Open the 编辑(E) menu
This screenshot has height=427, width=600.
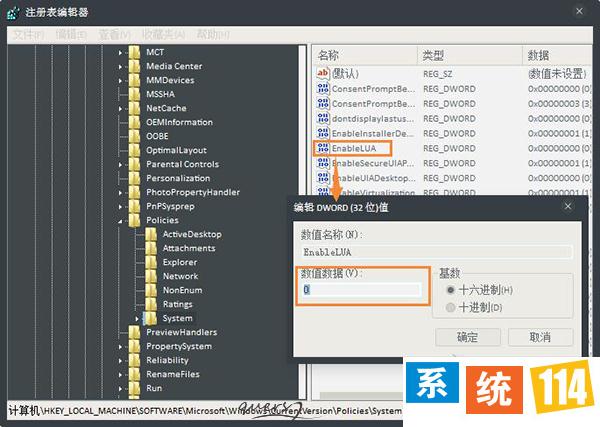click(71, 35)
